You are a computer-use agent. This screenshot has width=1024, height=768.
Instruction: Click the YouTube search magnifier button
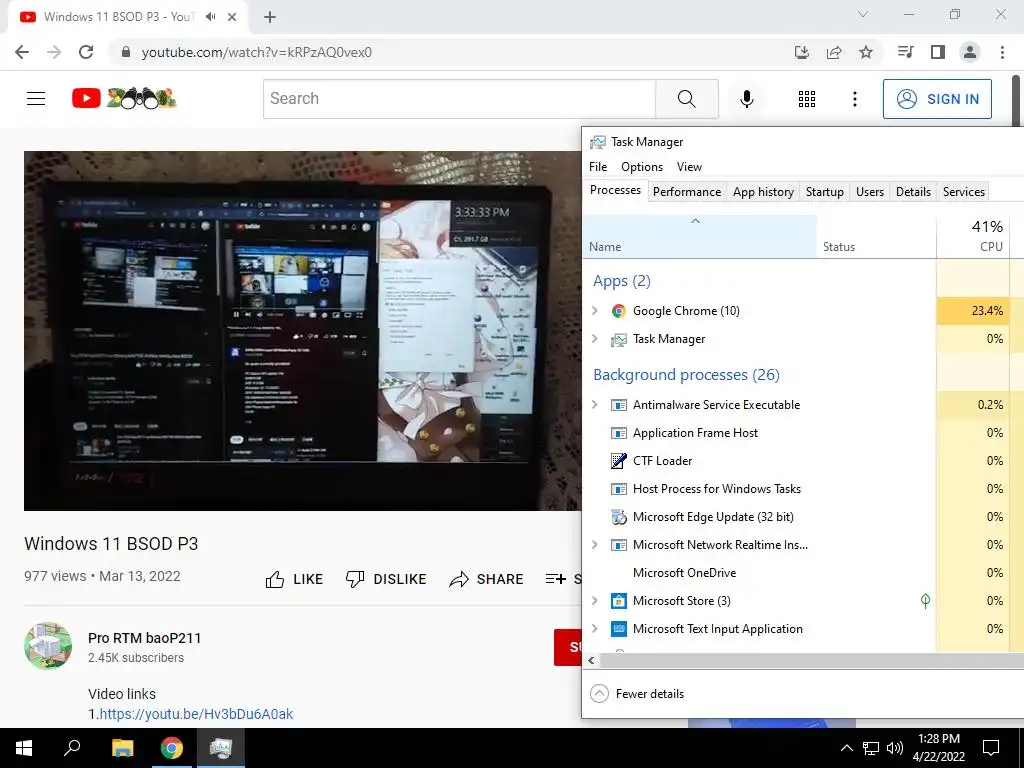[686, 99]
